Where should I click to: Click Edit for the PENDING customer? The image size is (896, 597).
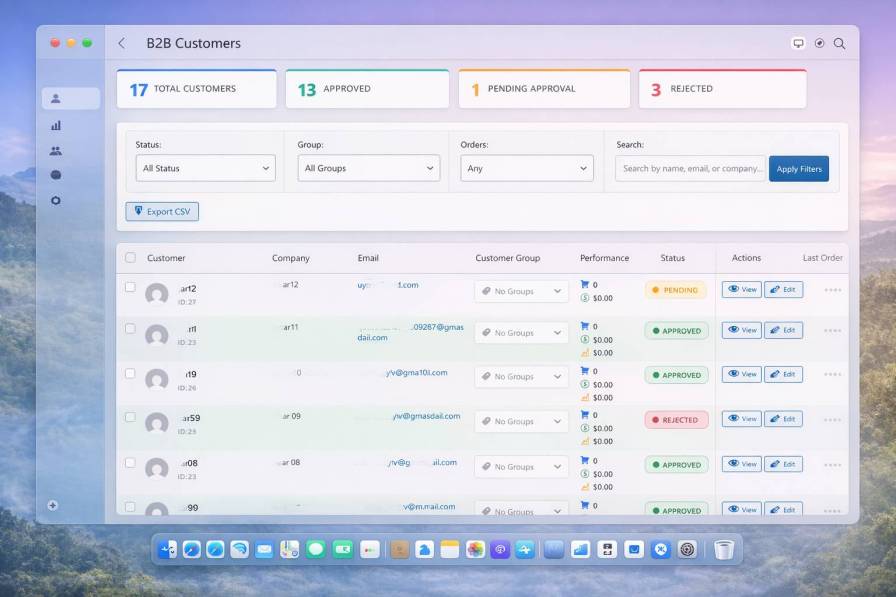783,290
